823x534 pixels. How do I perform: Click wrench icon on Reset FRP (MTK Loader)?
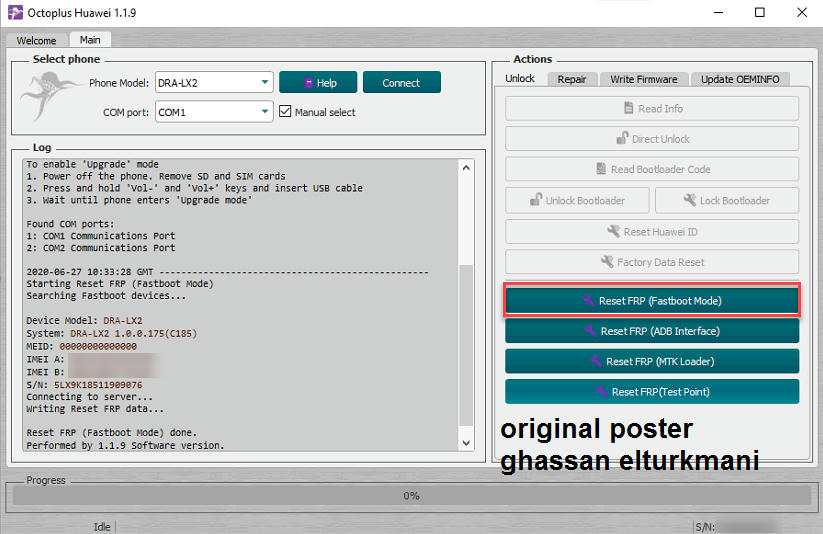[596, 361]
